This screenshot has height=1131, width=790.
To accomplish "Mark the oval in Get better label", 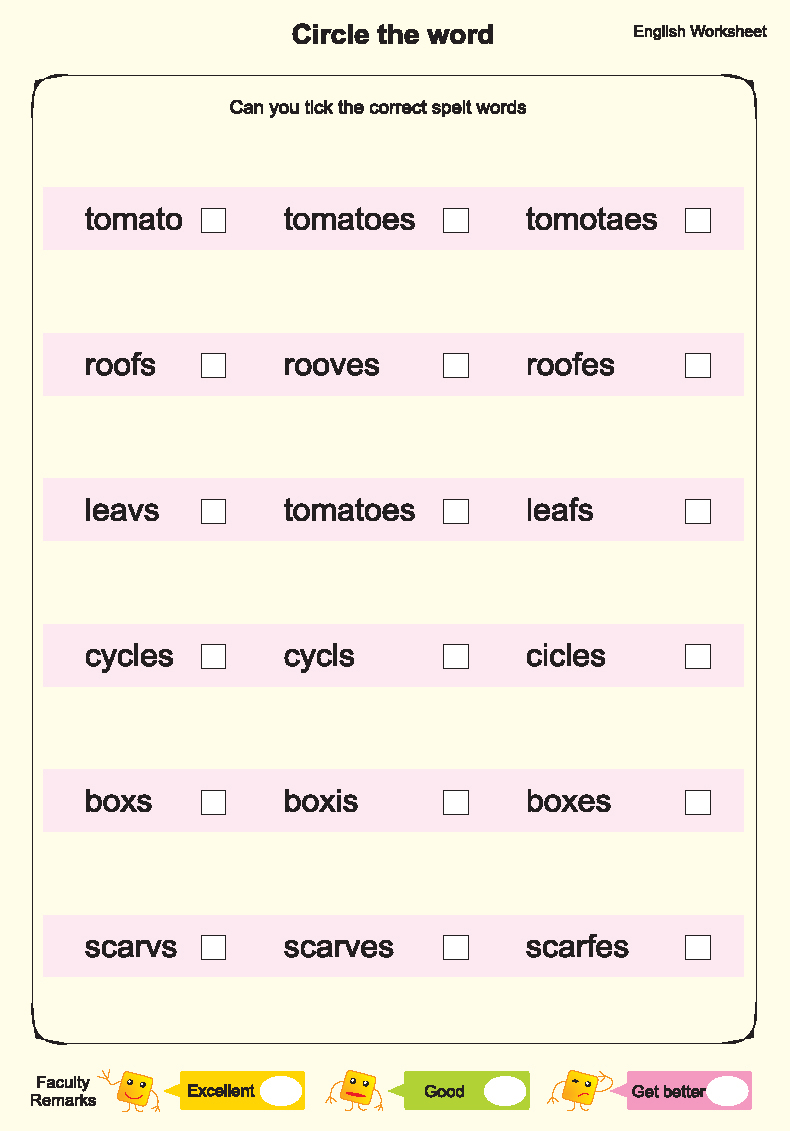I will click(x=728, y=1091).
